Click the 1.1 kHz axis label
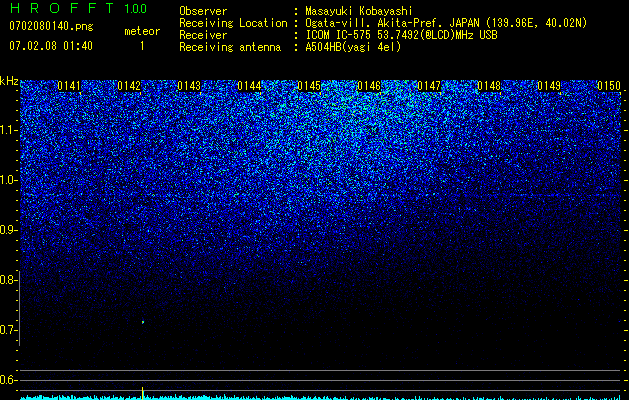 point(8,130)
